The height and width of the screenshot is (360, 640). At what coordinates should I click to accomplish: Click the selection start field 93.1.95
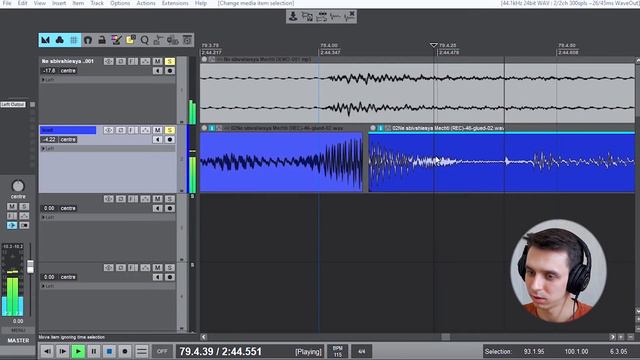pos(534,351)
